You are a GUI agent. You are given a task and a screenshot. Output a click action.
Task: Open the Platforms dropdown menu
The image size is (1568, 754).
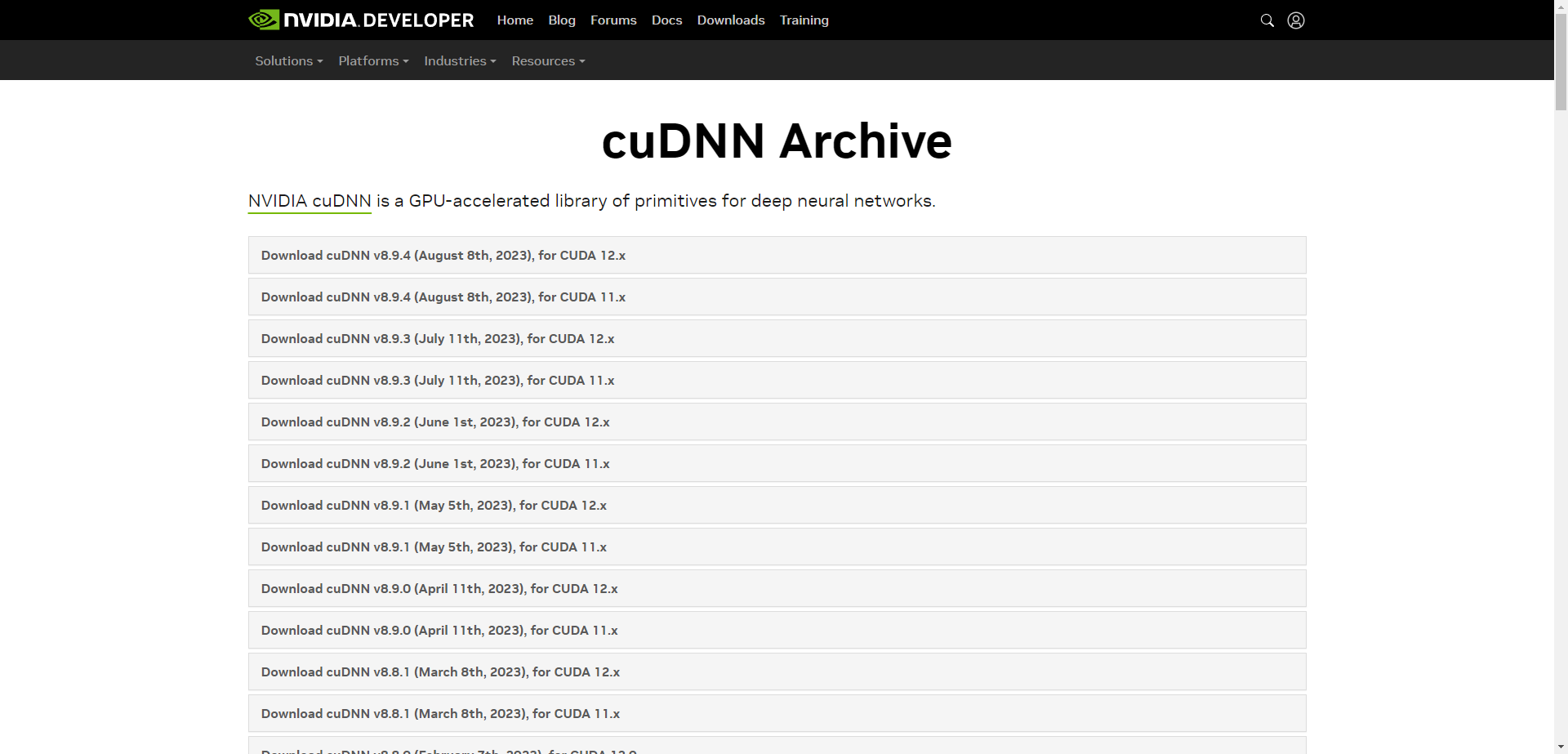373,61
